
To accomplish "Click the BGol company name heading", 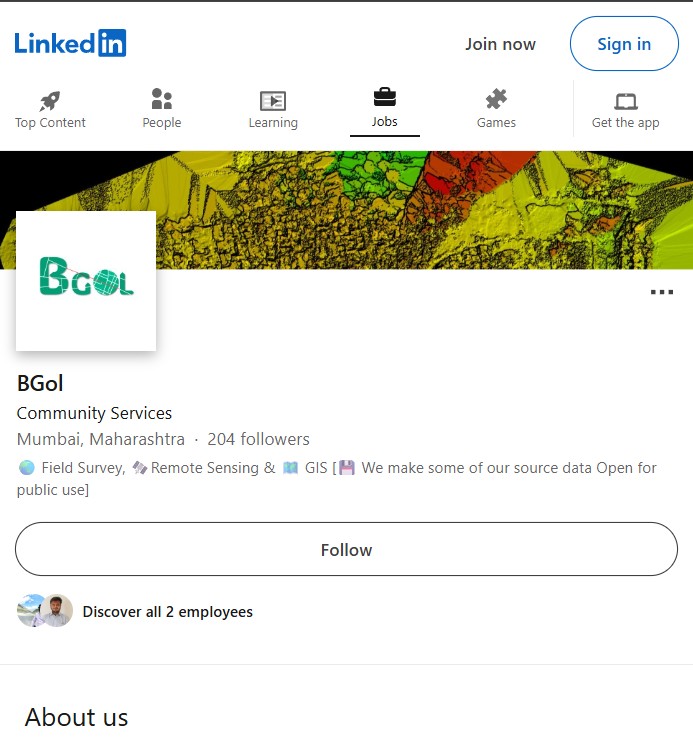I will pos(41,383).
